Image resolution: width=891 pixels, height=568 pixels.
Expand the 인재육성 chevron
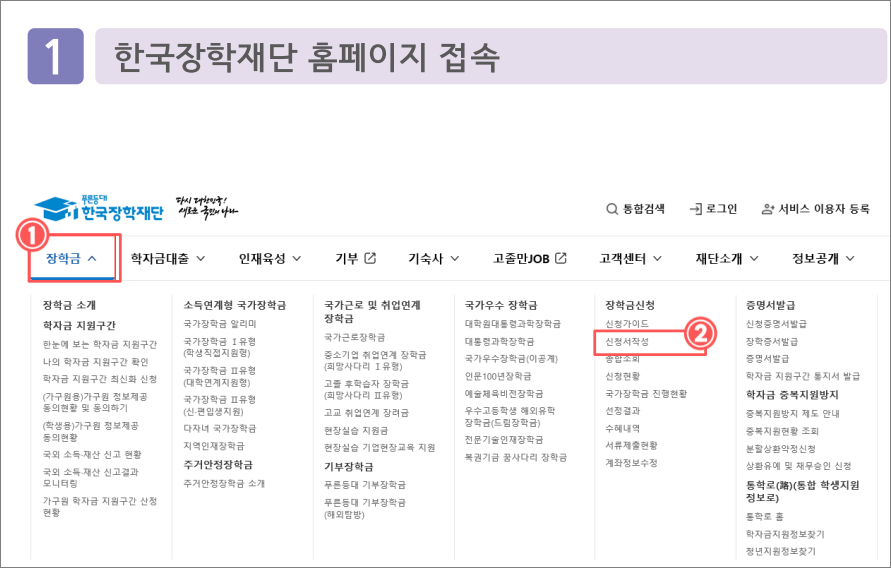pos(297,258)
